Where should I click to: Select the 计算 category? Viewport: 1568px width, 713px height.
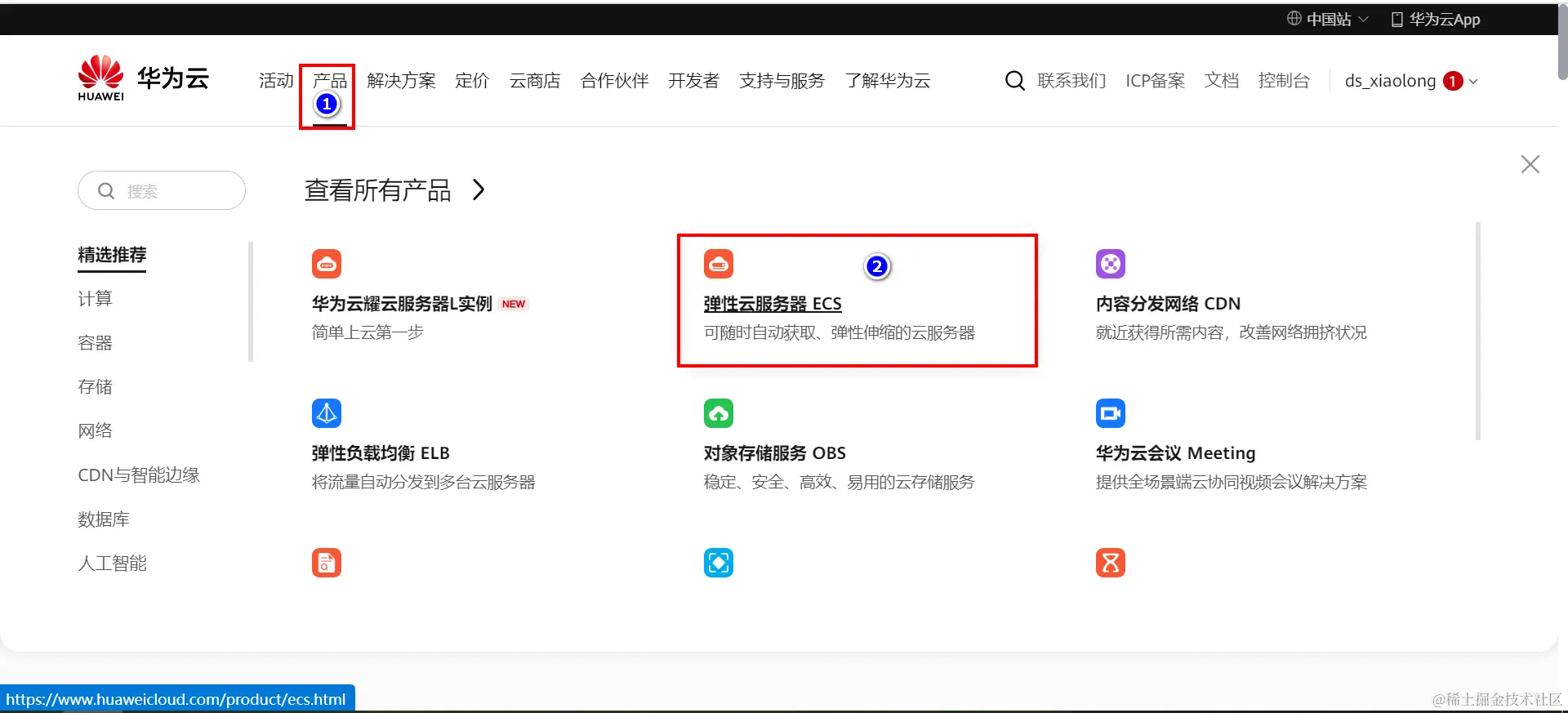point(95,299)
